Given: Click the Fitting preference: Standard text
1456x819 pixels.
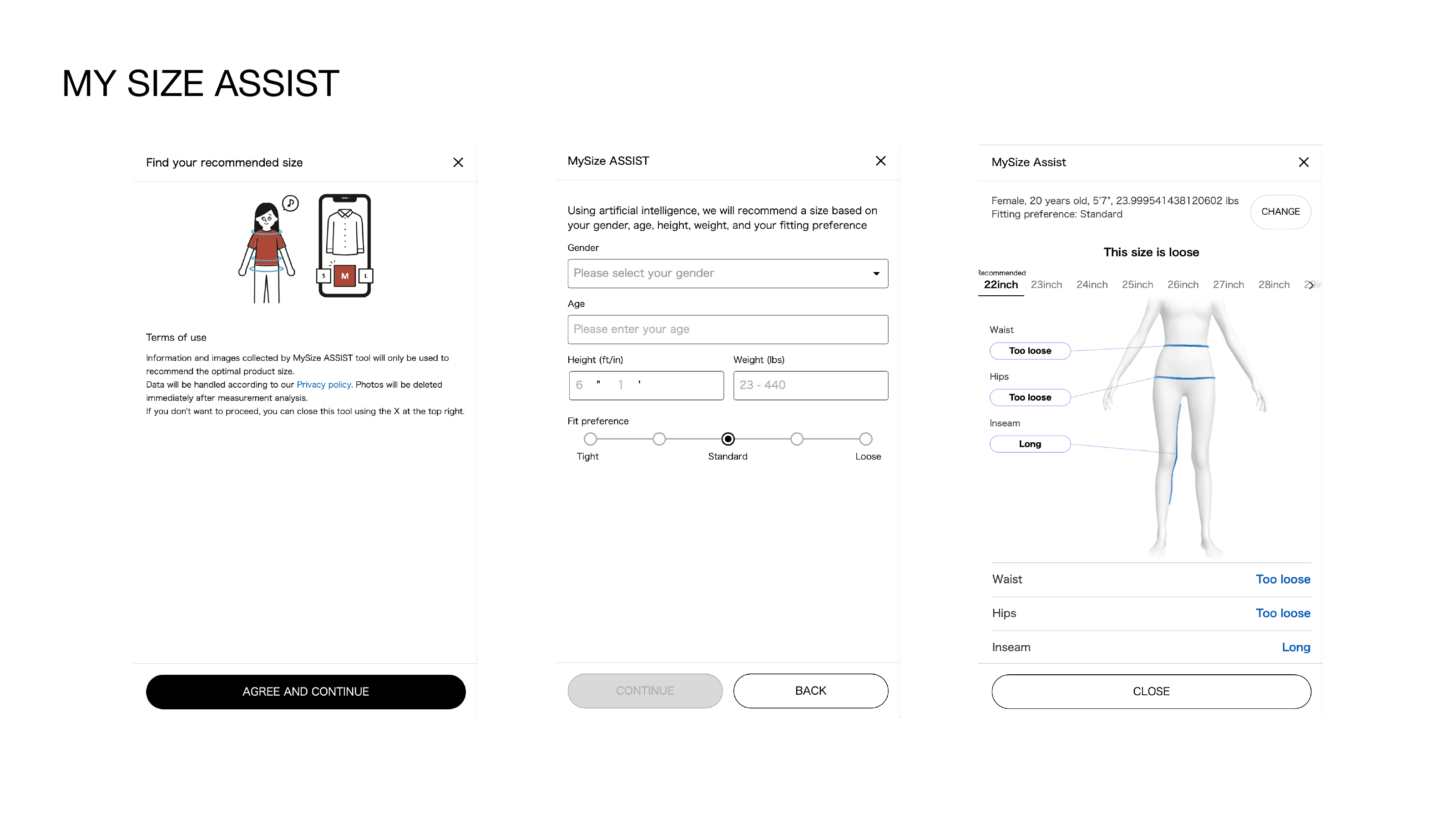Looking at the screenshot, I should (1057, 214).
